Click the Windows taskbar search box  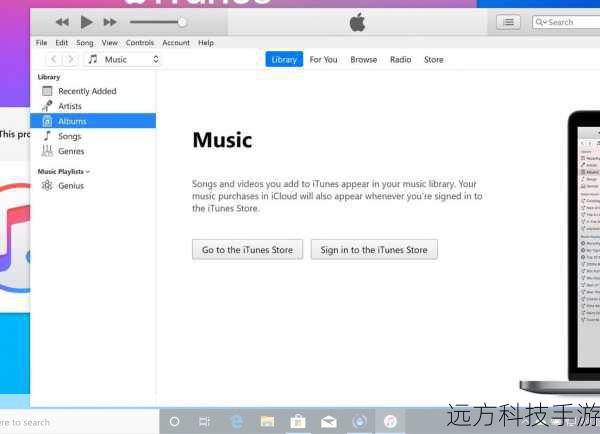pyautogui.click(x=79, y=422)
